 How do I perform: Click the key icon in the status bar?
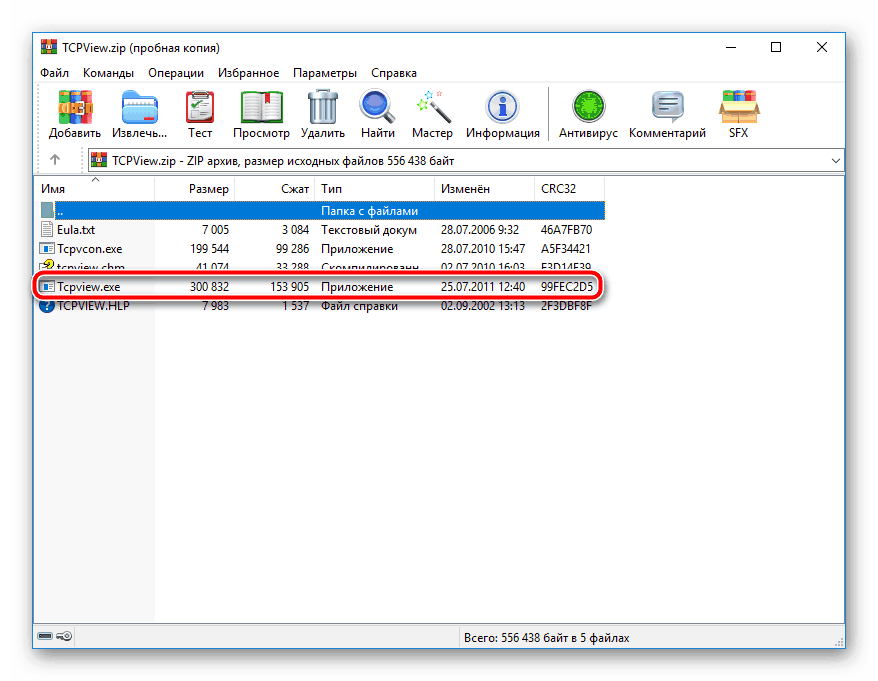tap(64, 636)
